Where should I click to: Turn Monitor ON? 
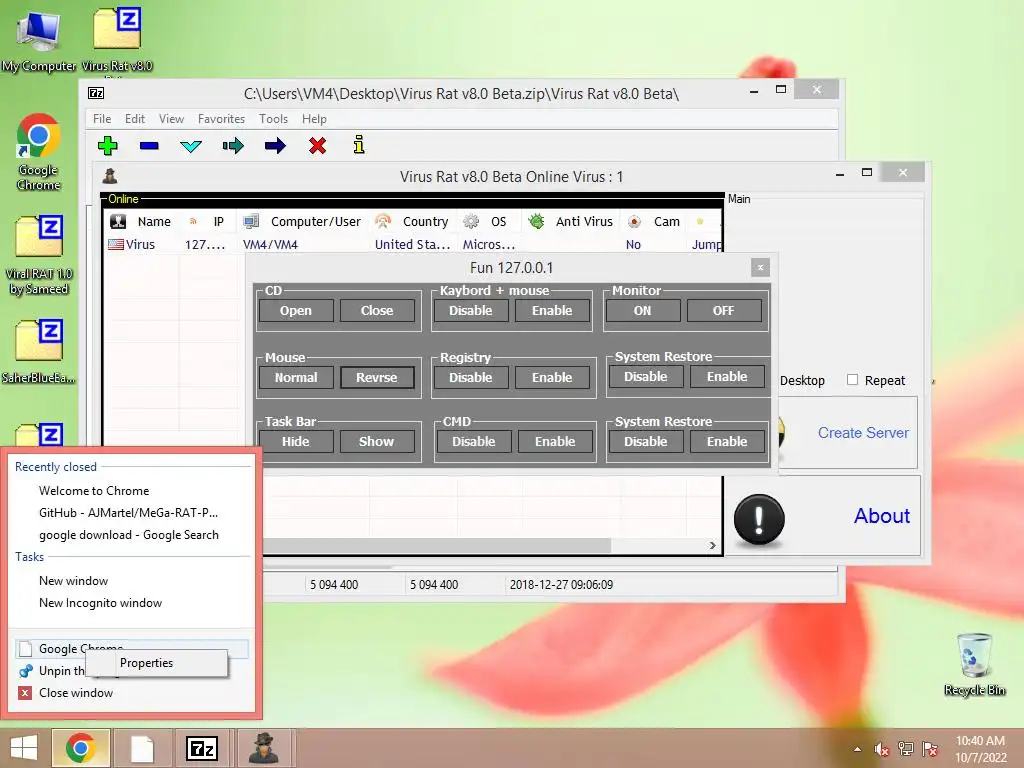[643, 310]
